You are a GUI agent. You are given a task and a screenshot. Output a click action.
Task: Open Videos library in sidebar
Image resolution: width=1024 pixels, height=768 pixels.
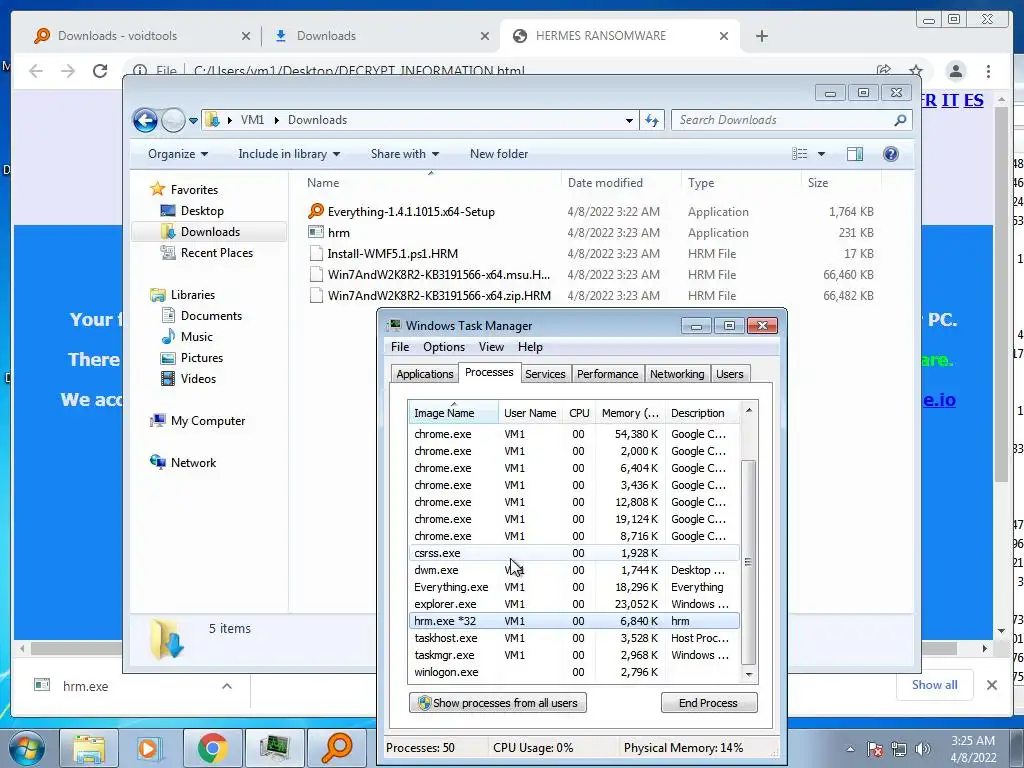click(198, 379)
